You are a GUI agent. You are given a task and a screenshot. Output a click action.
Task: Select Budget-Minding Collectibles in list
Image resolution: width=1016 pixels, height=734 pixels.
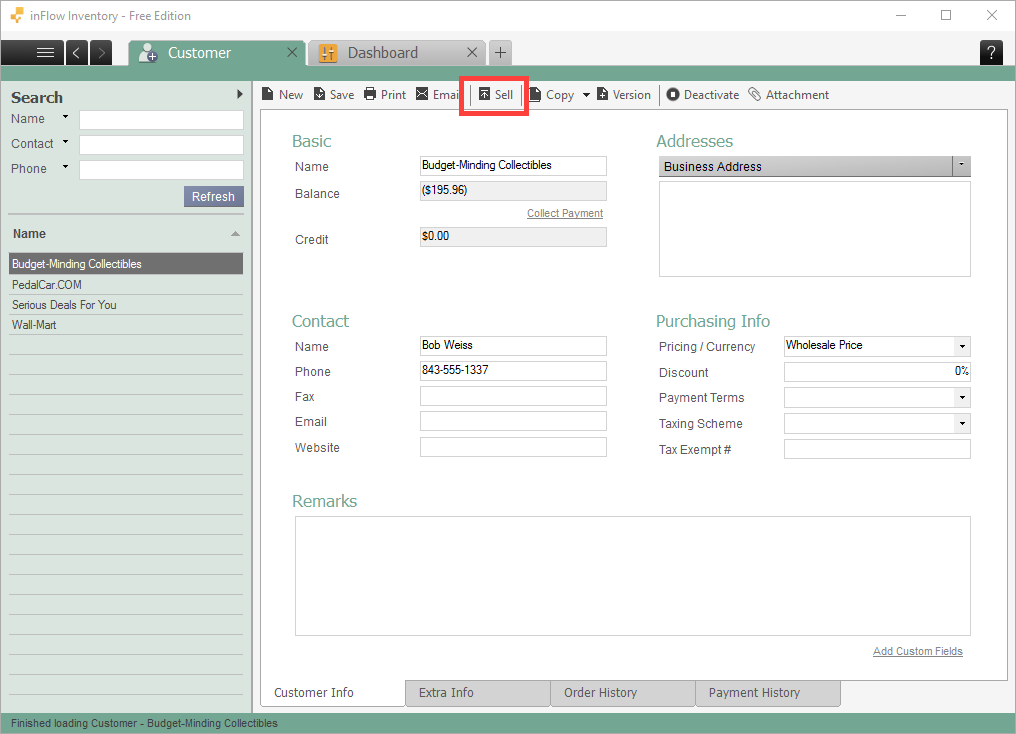point(126,264)
